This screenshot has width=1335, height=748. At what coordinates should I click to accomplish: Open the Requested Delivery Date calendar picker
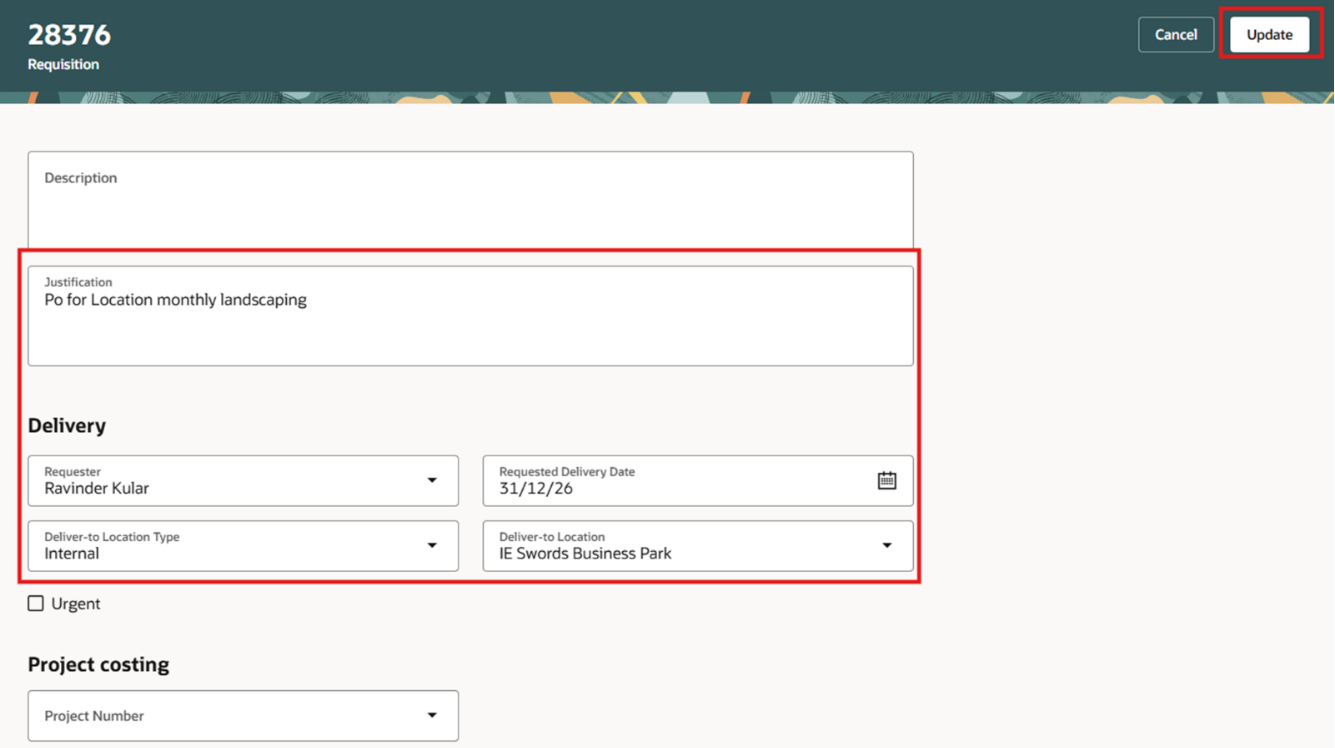pos(887,481)
